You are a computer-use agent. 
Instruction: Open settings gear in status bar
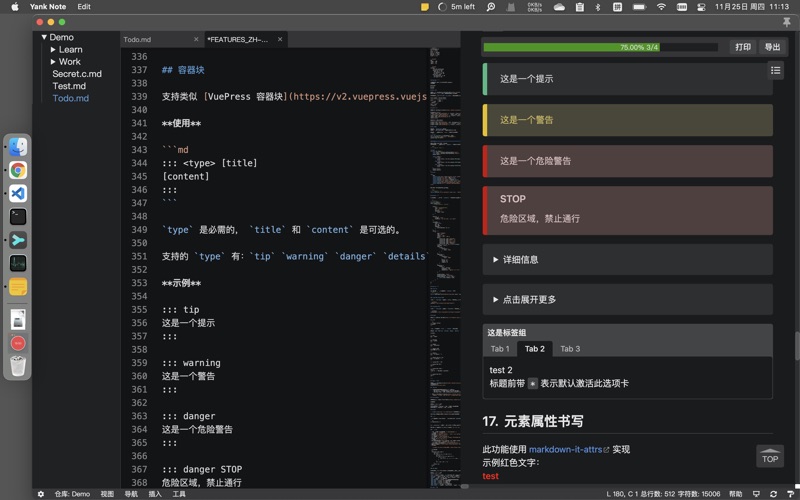click(40, 494)
